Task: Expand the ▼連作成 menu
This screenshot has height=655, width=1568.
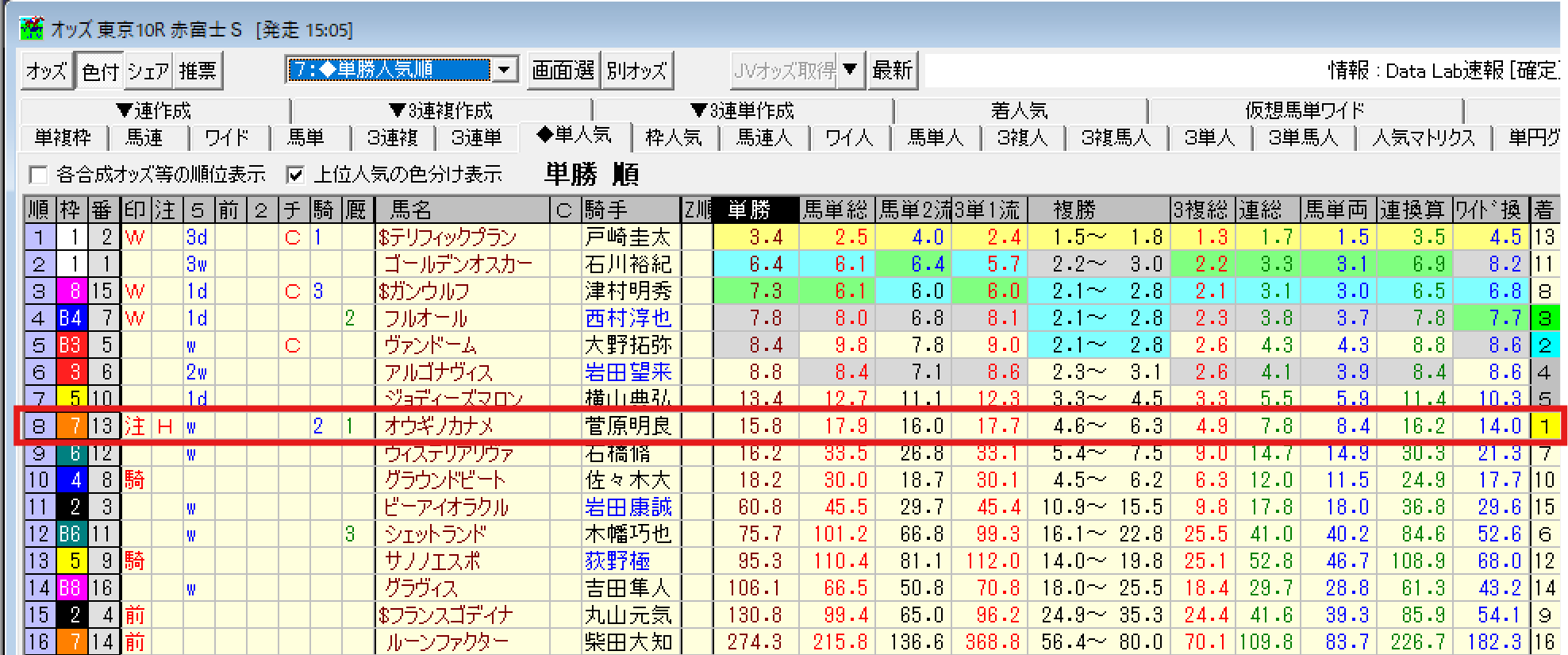Action: [x=154, y=110]
